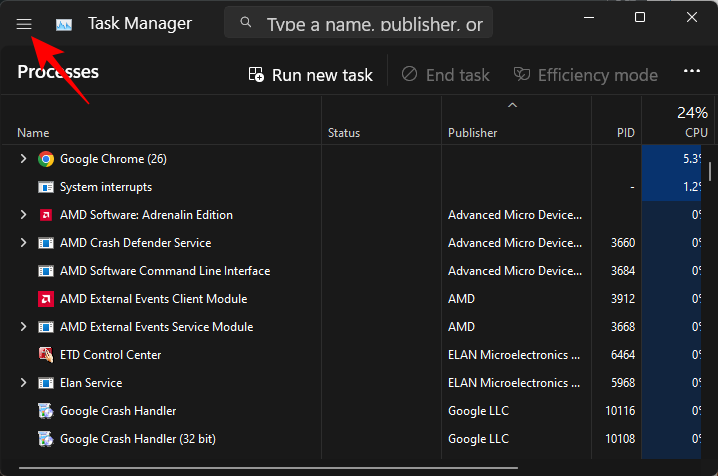Expand the Google Chrome process group

point(24,159)
